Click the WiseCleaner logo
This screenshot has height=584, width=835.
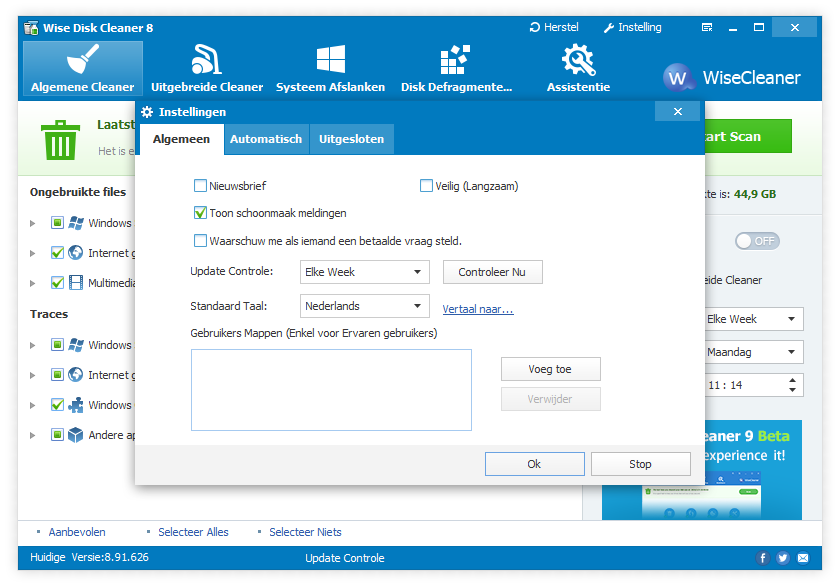732,78
